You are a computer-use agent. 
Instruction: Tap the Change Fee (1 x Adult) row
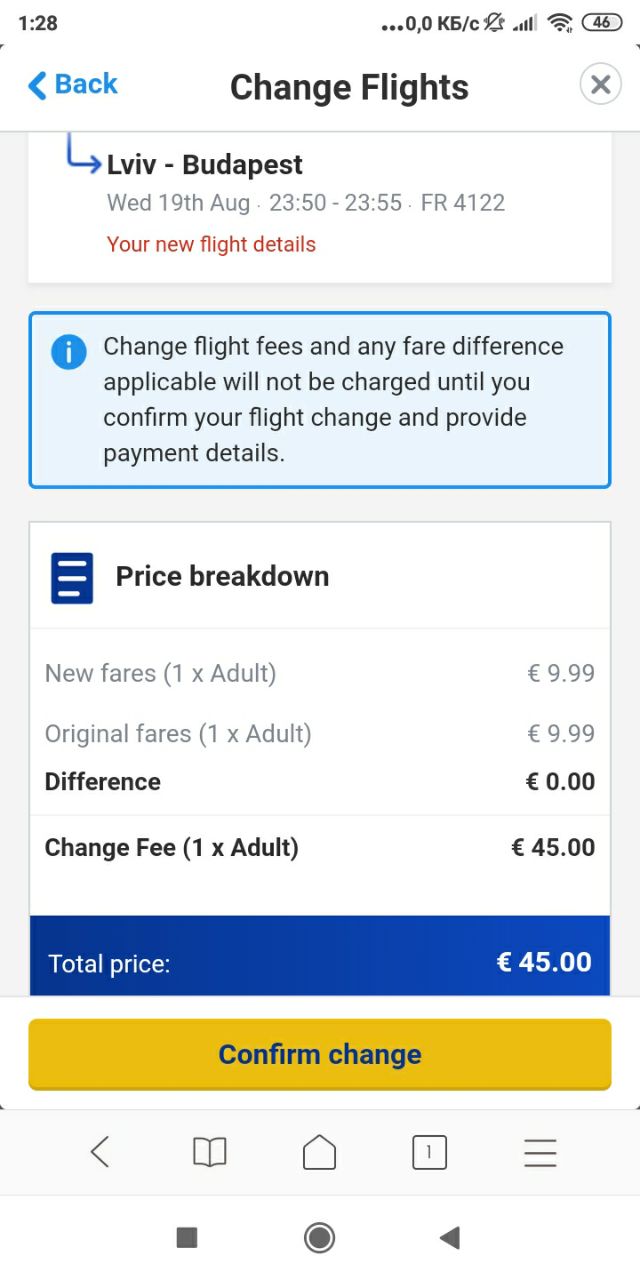[320, 847]
